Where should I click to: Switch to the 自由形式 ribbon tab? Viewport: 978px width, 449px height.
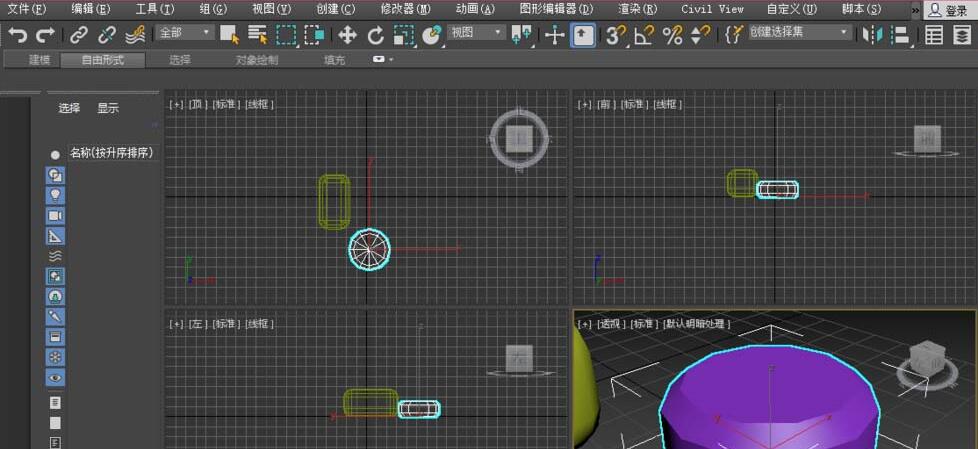click(x=102, y=60)
